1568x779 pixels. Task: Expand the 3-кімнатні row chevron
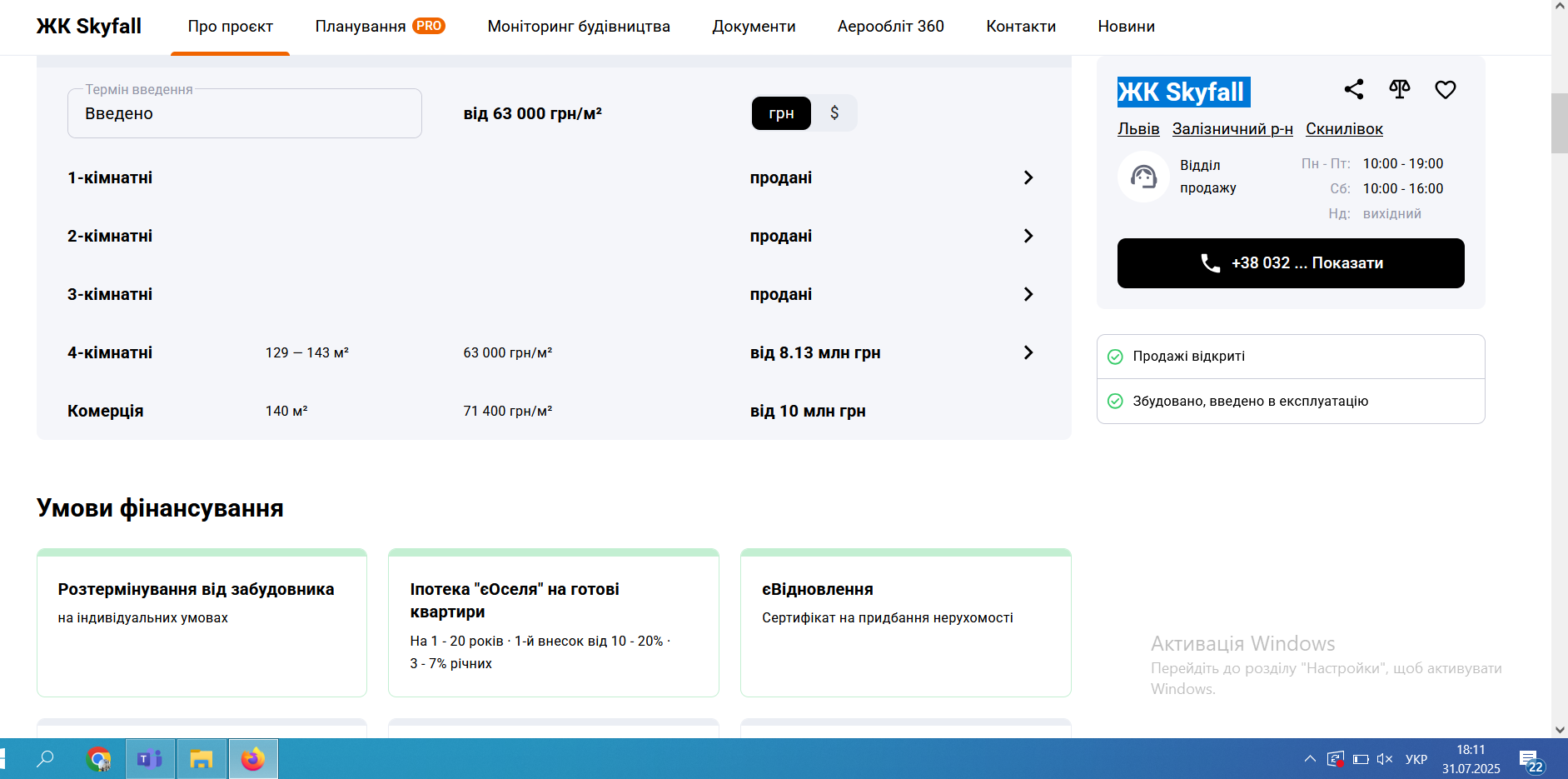(1028, 294)
